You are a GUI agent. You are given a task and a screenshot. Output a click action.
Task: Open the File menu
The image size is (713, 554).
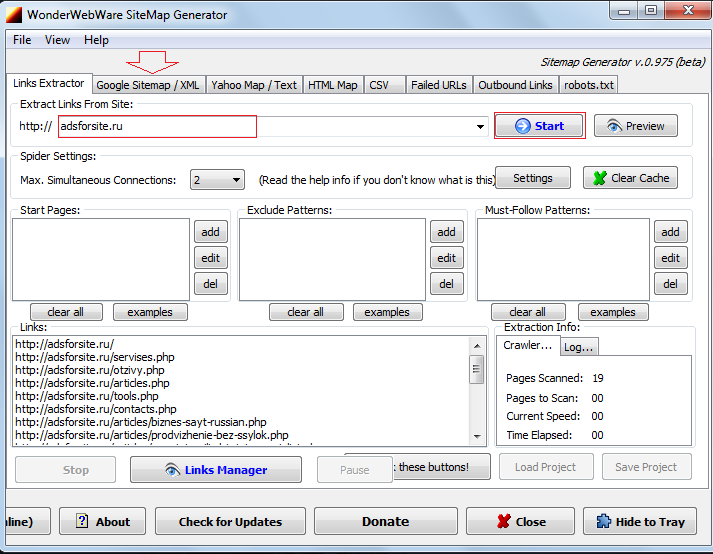coord(22,40)
